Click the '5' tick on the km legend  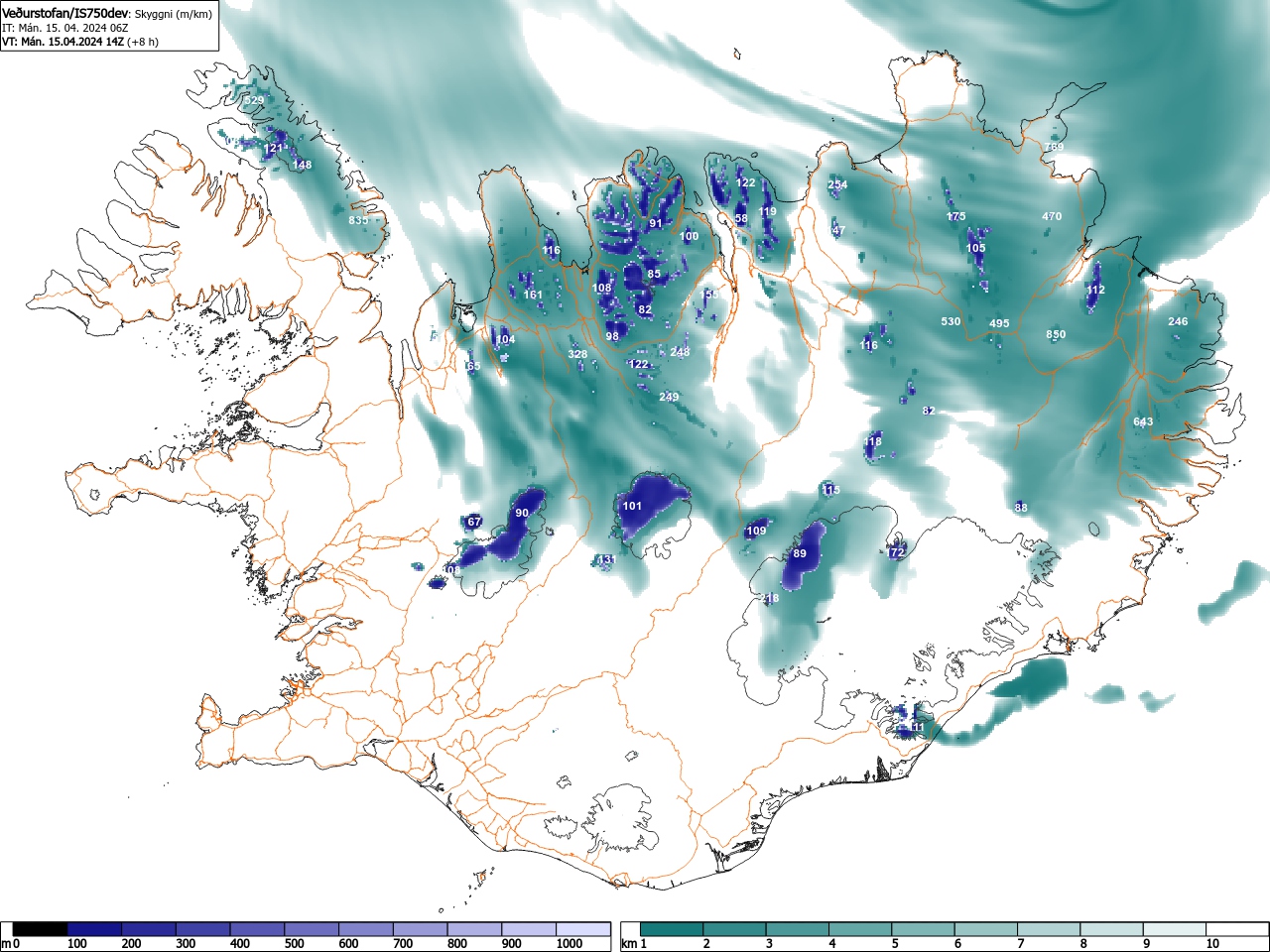[895, 944]
